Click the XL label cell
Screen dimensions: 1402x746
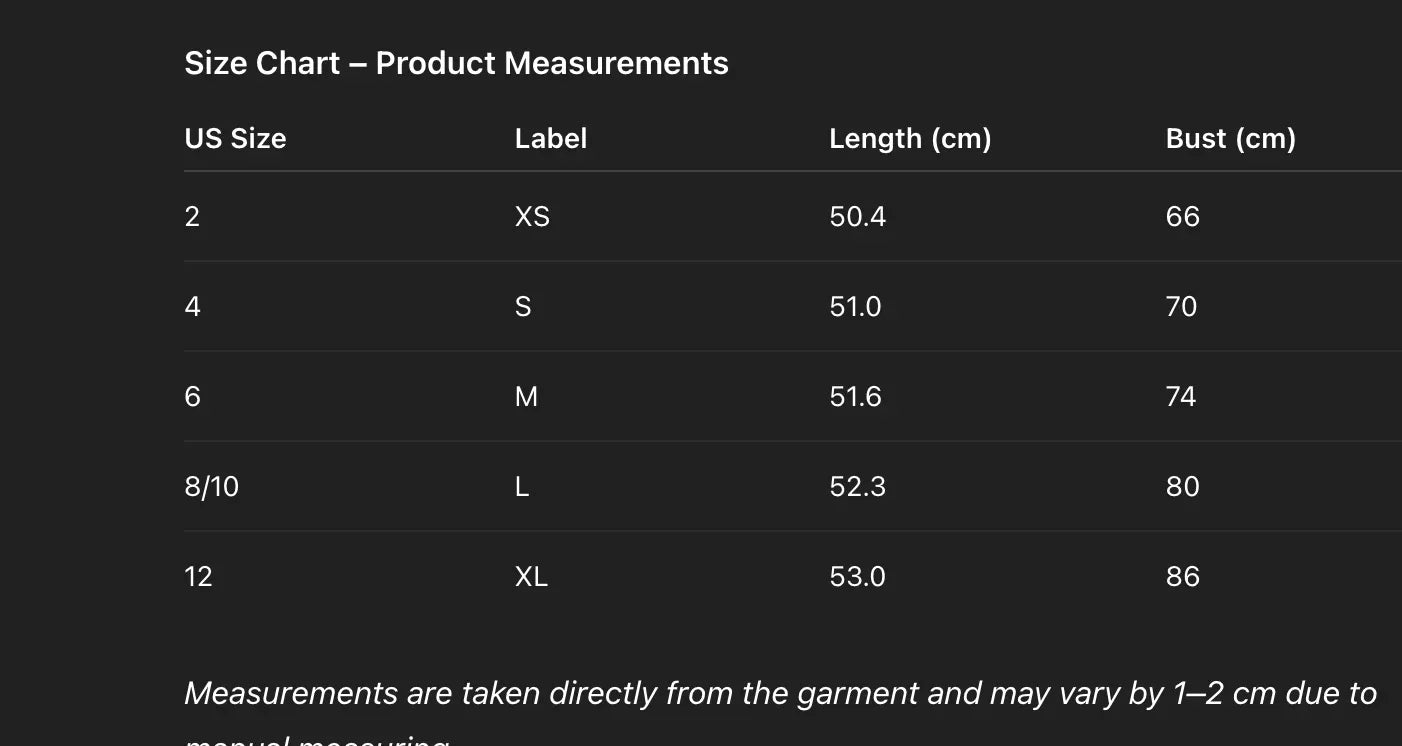(531, 577)
